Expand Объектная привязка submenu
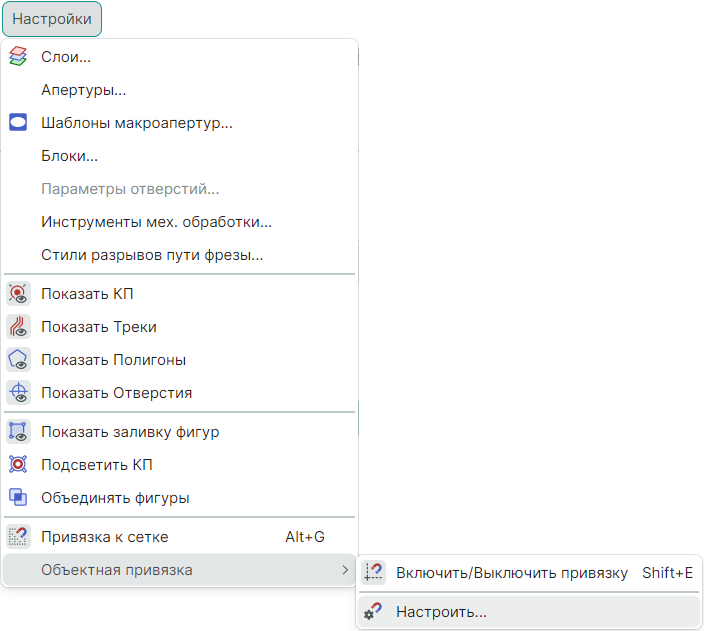Image resolution: width=704 pixels, height=631 pixels. [x=180, y=570]
